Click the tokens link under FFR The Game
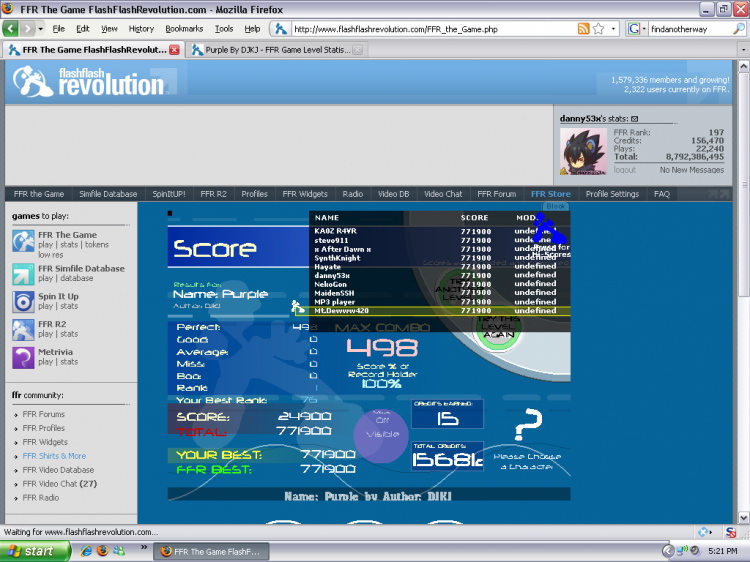 pyautogui.click(x=97, y=245)
